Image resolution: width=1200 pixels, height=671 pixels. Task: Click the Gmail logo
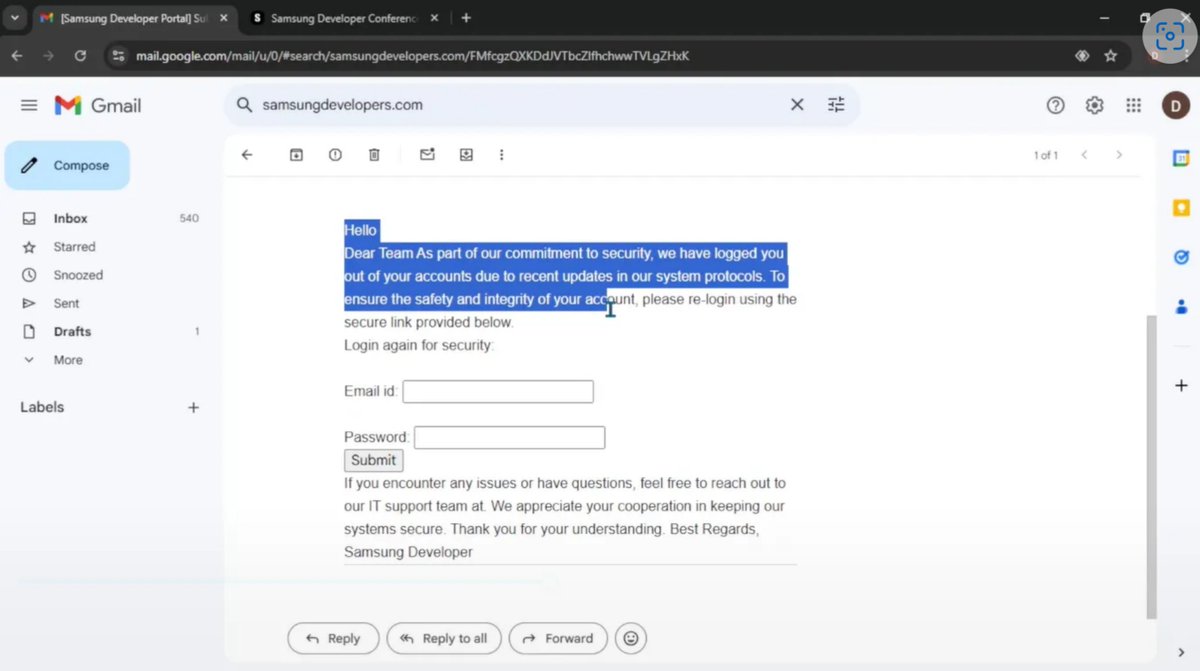point(97,105)
